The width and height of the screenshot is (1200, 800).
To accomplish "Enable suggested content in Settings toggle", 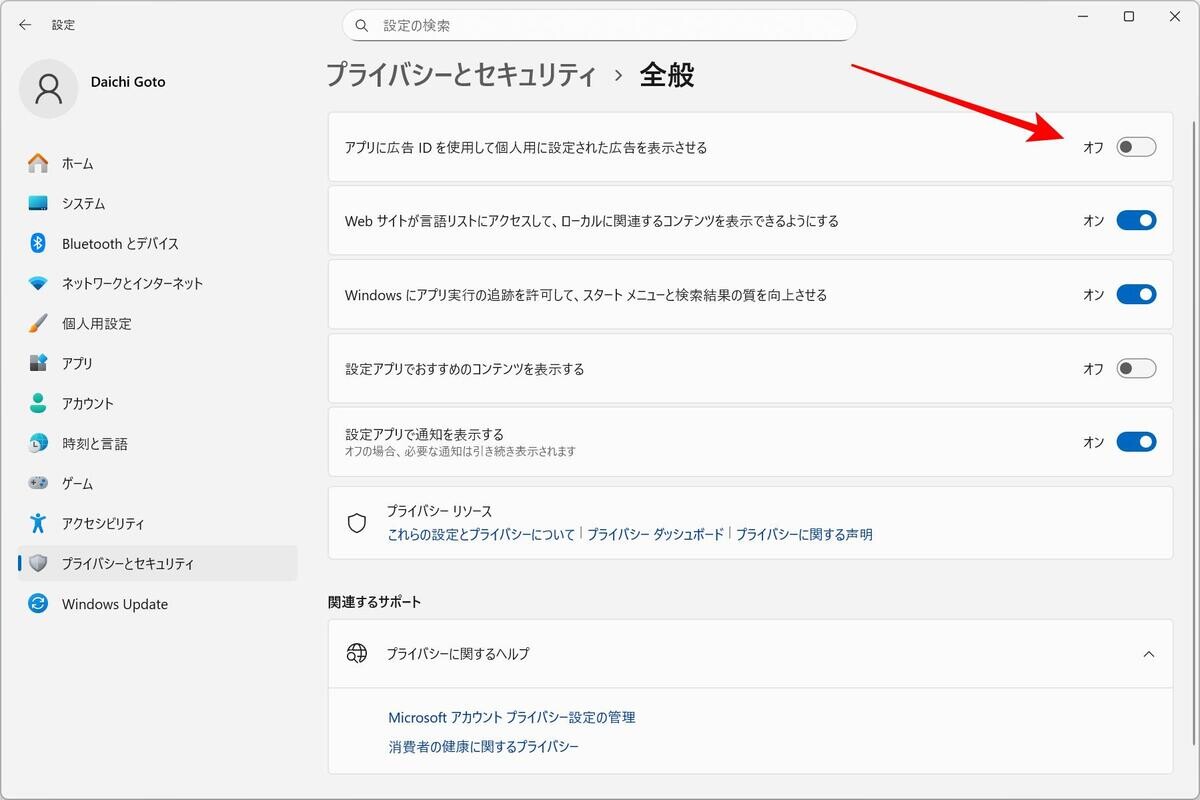I will tap(1136, 369).
